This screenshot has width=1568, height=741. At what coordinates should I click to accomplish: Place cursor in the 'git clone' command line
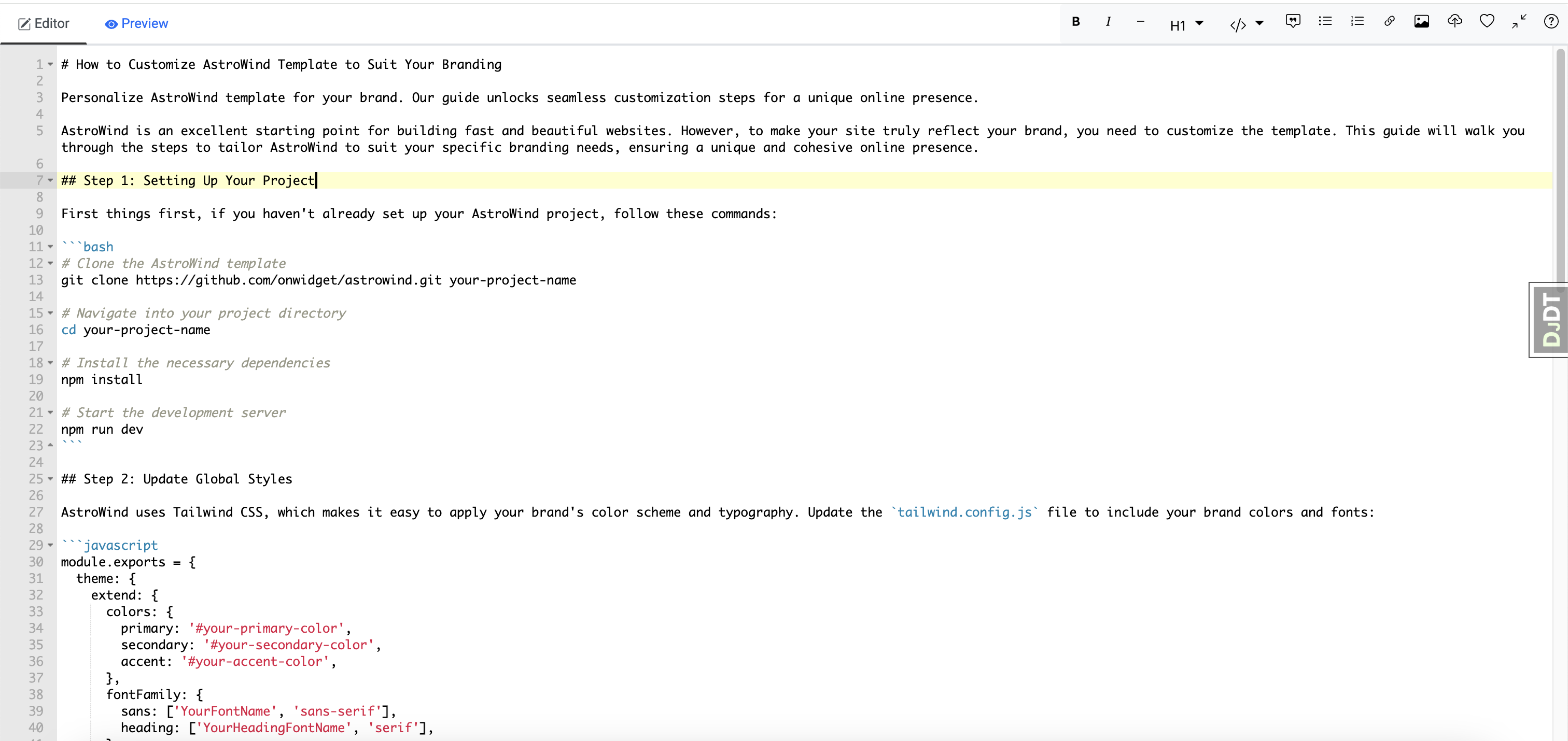[x=318, y=280]
